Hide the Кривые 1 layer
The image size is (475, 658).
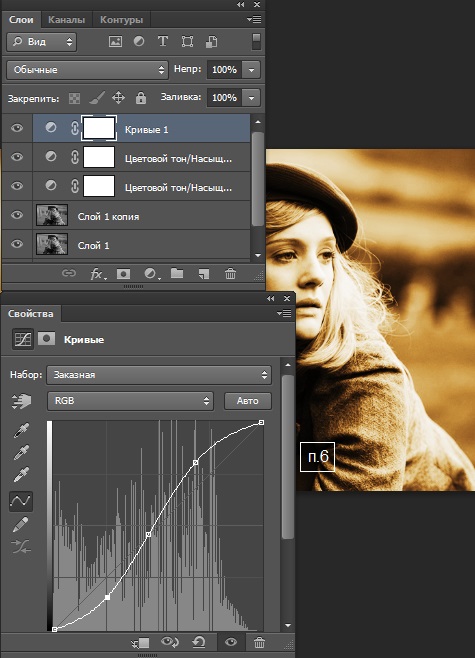pos(17,128)
